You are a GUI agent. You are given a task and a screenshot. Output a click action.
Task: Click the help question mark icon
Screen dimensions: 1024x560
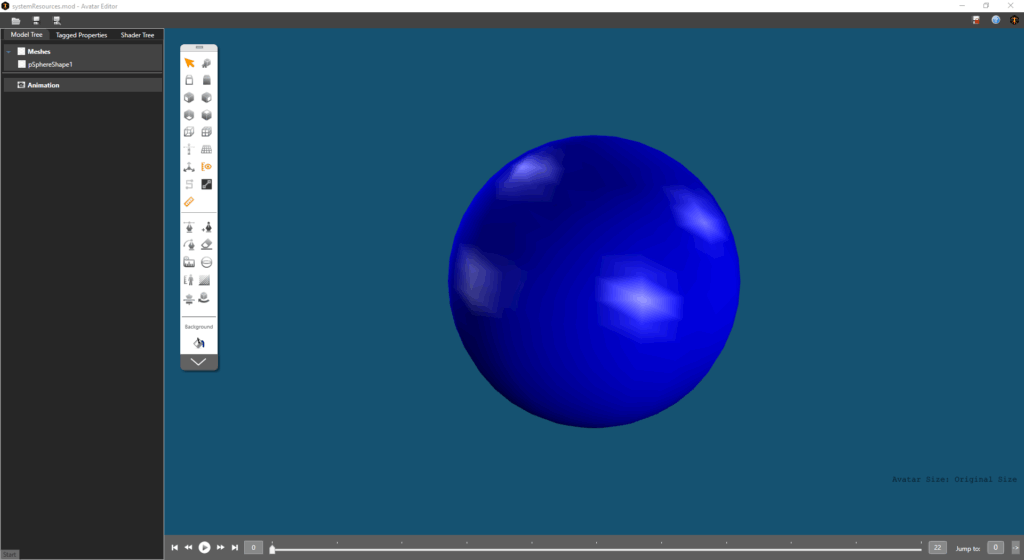coord(995,20)
